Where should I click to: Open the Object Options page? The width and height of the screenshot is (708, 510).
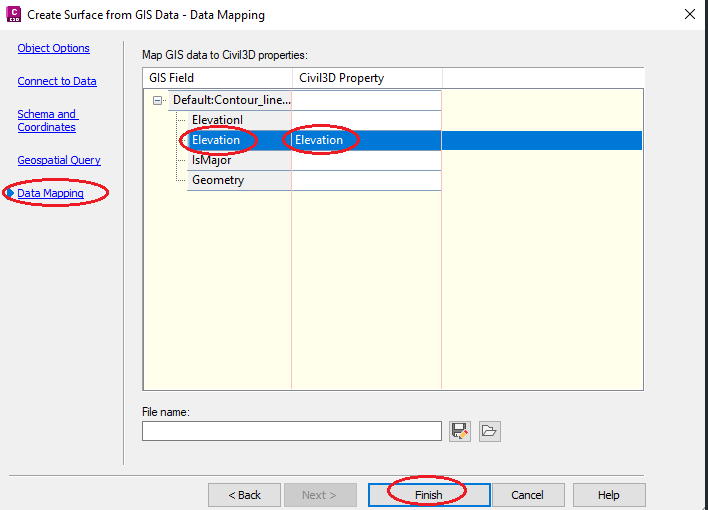tap(53, 48)
